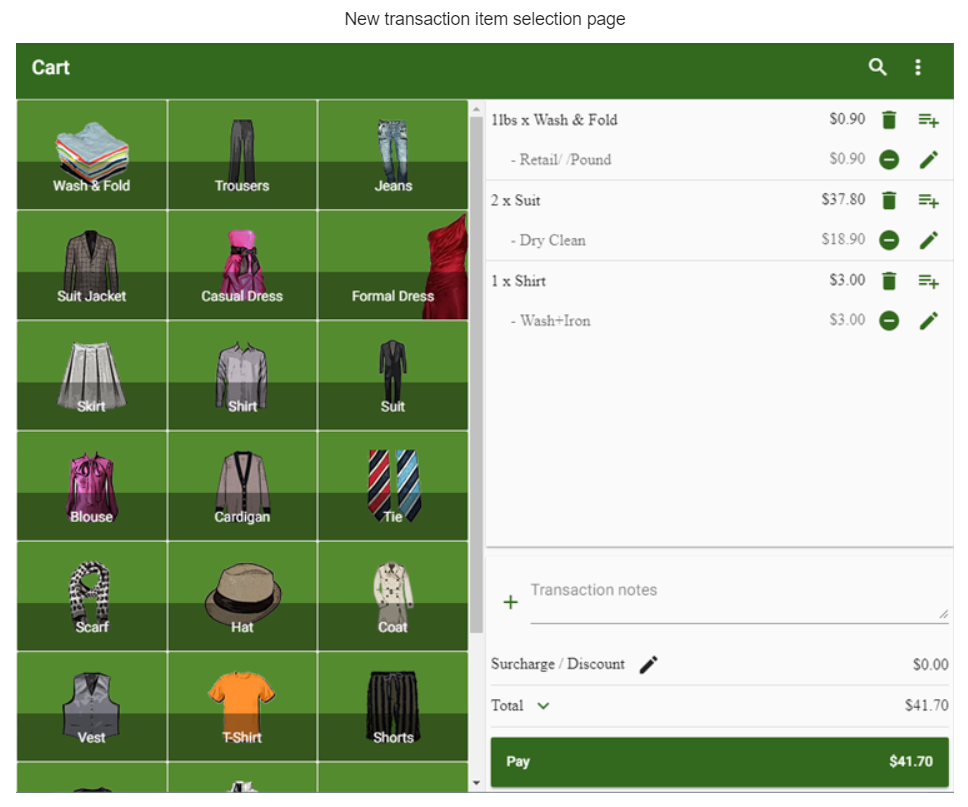Open the three-dot overflow menu
The image size is (968, 807).
pyautogui.click(x=917, y=67)
